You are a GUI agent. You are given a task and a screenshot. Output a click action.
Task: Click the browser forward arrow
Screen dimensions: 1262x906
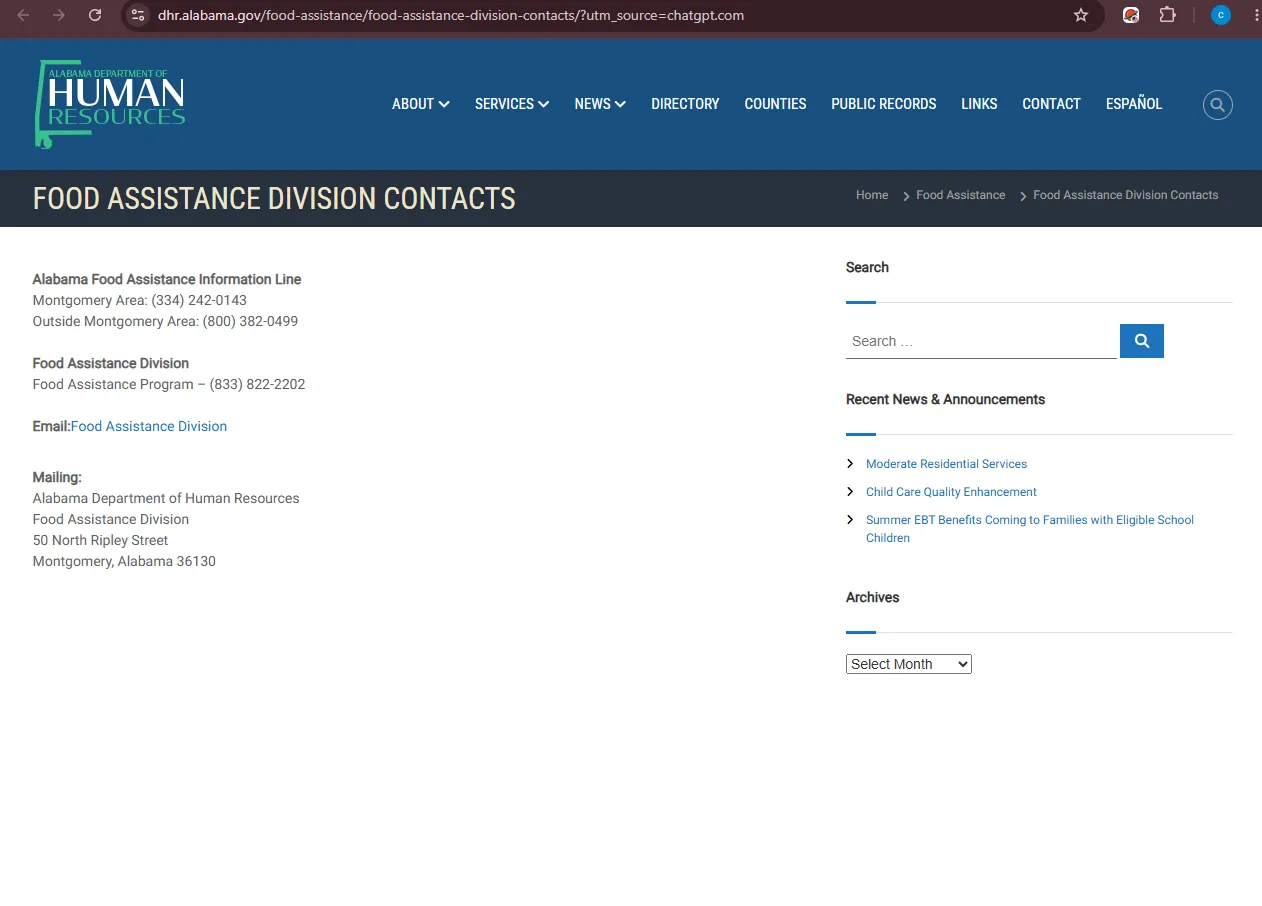tap(59, 15)
